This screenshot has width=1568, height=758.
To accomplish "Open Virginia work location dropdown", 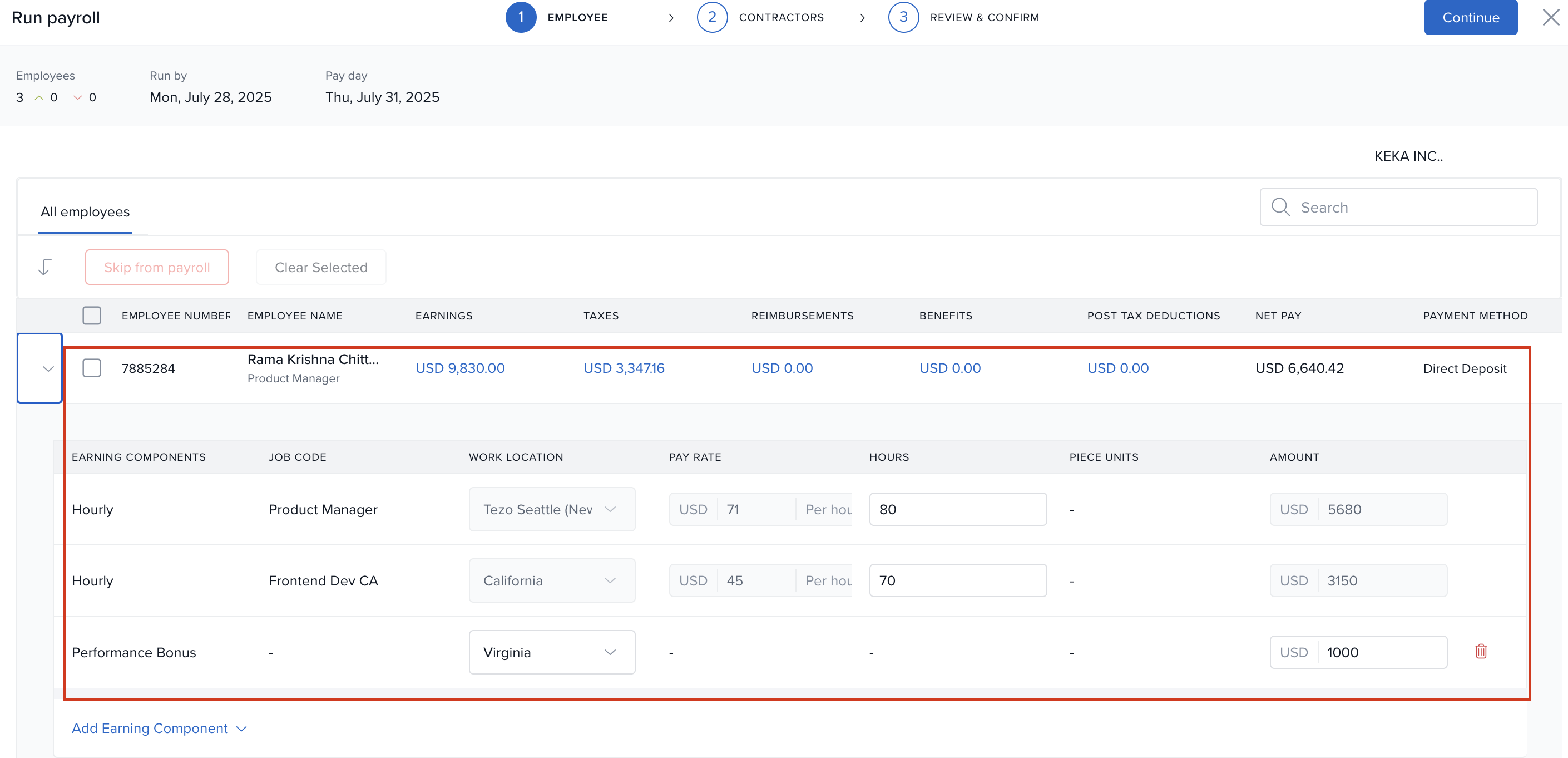I will 551,652.
